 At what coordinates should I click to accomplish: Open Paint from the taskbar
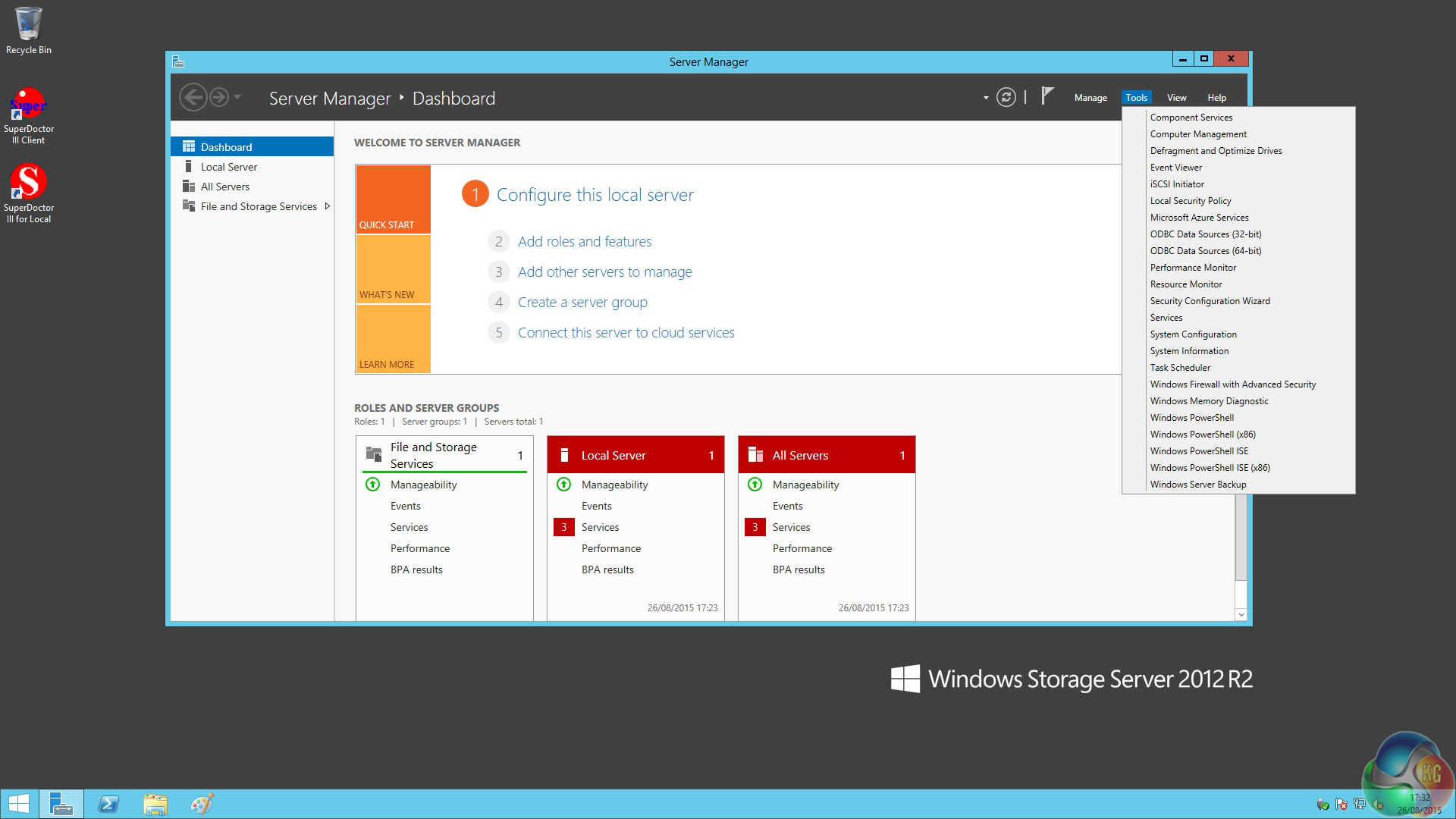click(x=202, y=804)
